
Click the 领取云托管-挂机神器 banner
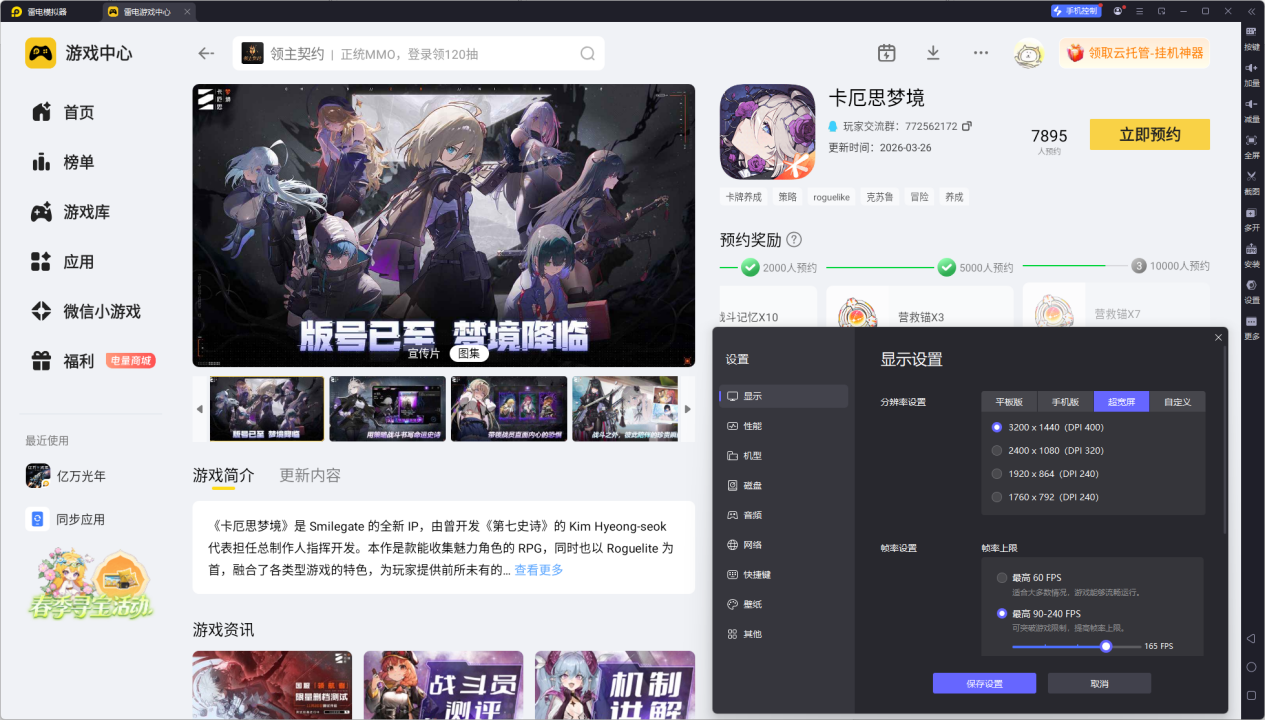[x=1134, y=53]
